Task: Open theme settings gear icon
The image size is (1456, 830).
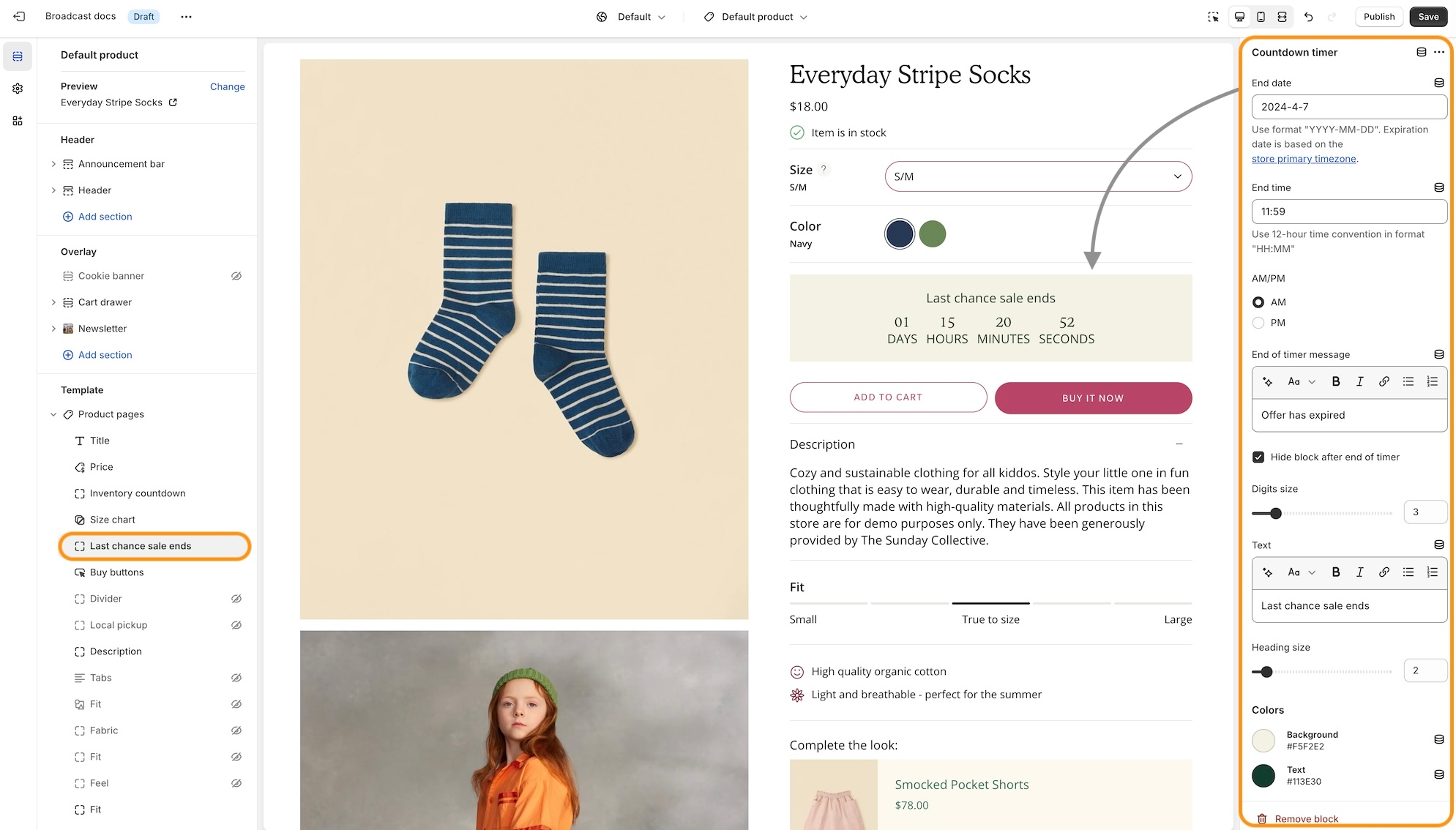Action: (18, 89)
